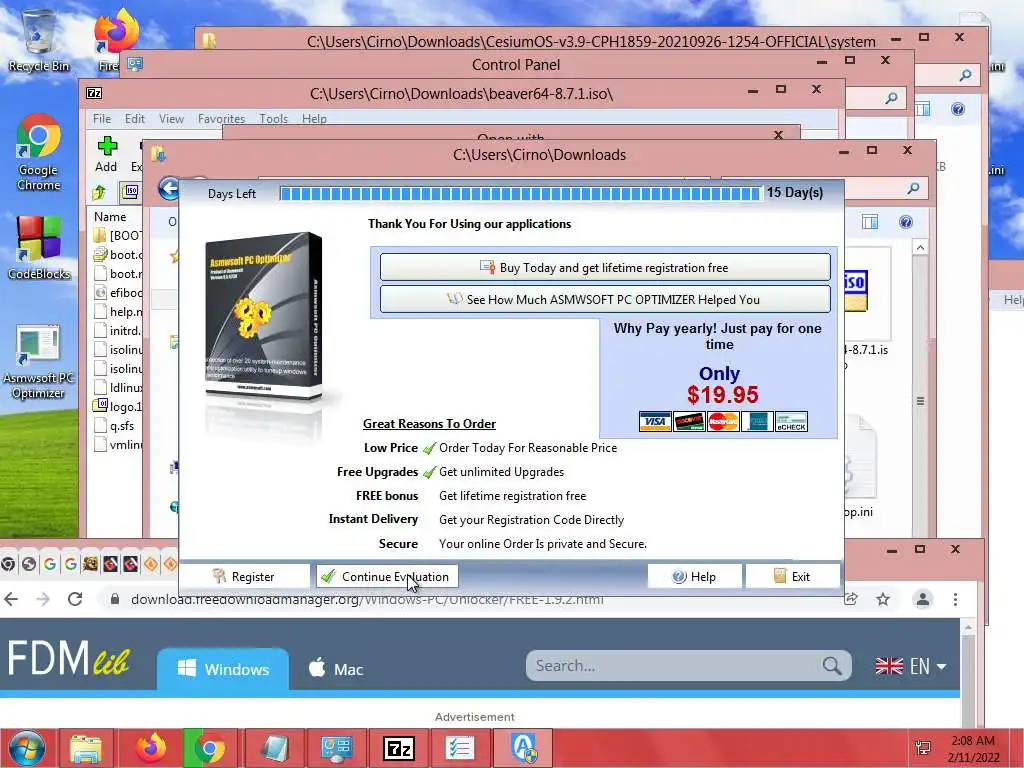Open Control Panel taskbar icon
Image resolution: width=1024 pixels, height=768 pixels.
coord(336,748)
